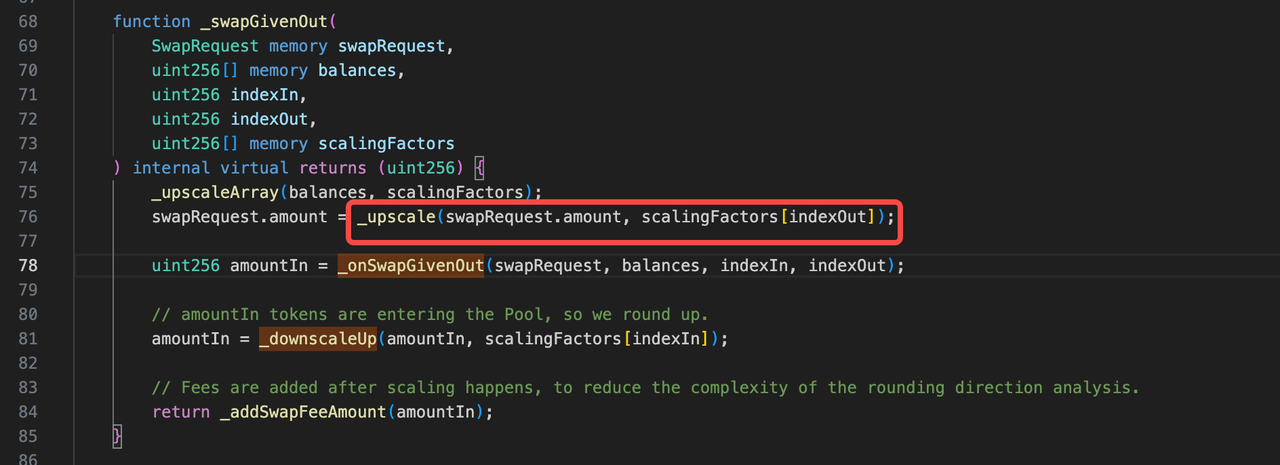Click the highlighted _upscale function call
Image resolution: width=1280 pixels, height=465 pixels.
click(x=395, y=217)
